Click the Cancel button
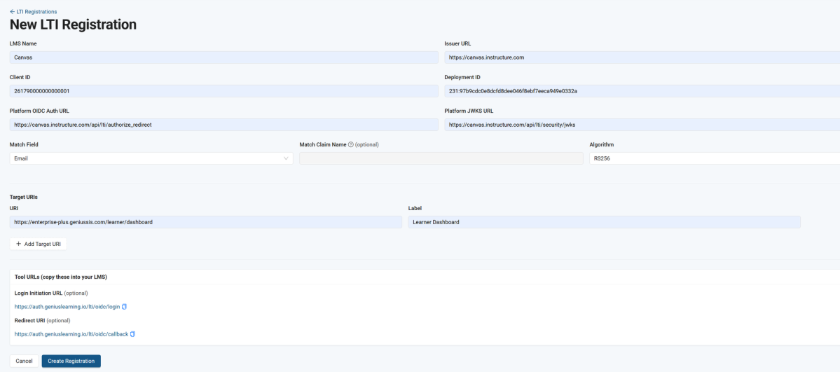Image resolution: width=840 pixels, height=372 pixels. tap(24, 361)
